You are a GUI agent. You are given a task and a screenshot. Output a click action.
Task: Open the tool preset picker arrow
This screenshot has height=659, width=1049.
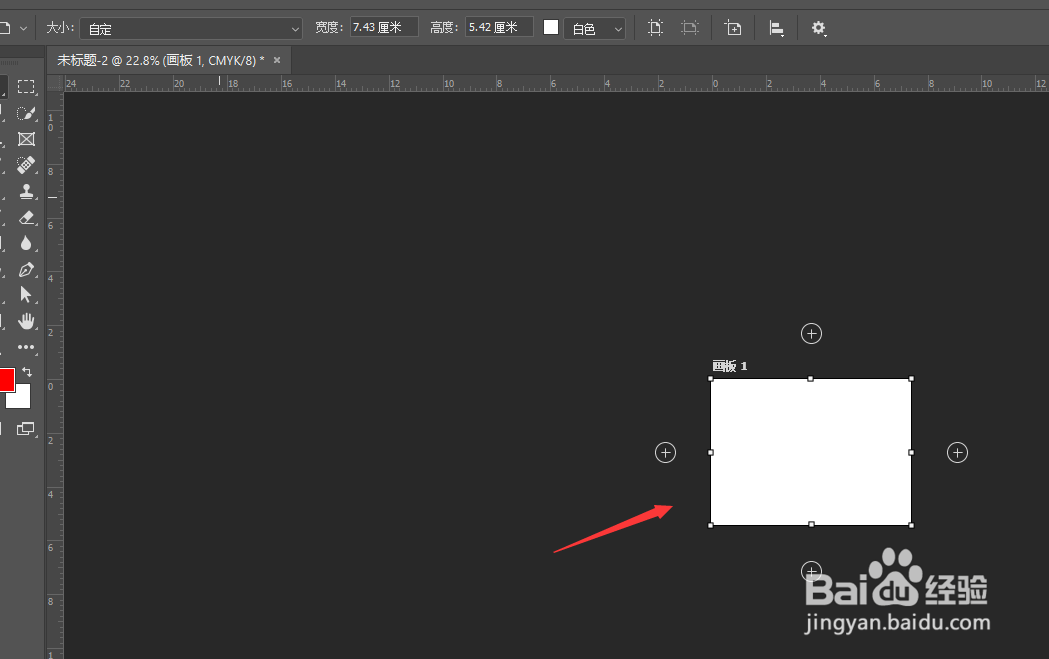tap(23, 28)
